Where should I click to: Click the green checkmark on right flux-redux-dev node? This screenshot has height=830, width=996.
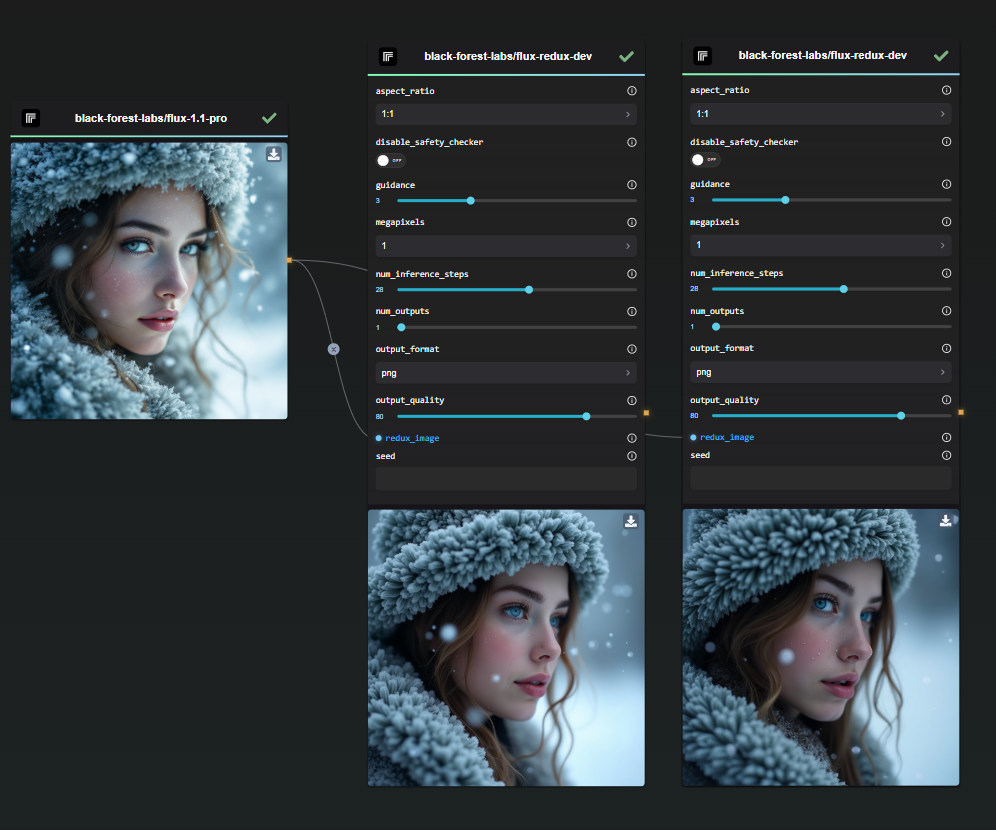coord(941,56)
